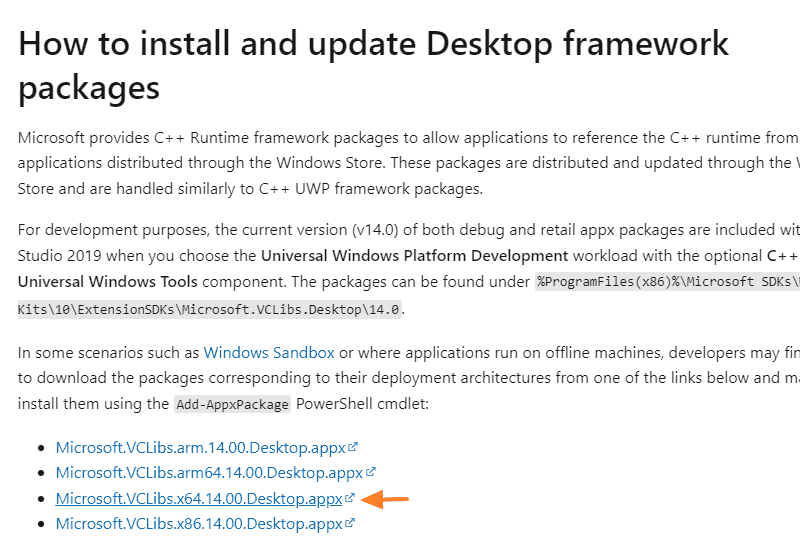Click external-link icon beside x86.14.00 package

coord(351,522)
